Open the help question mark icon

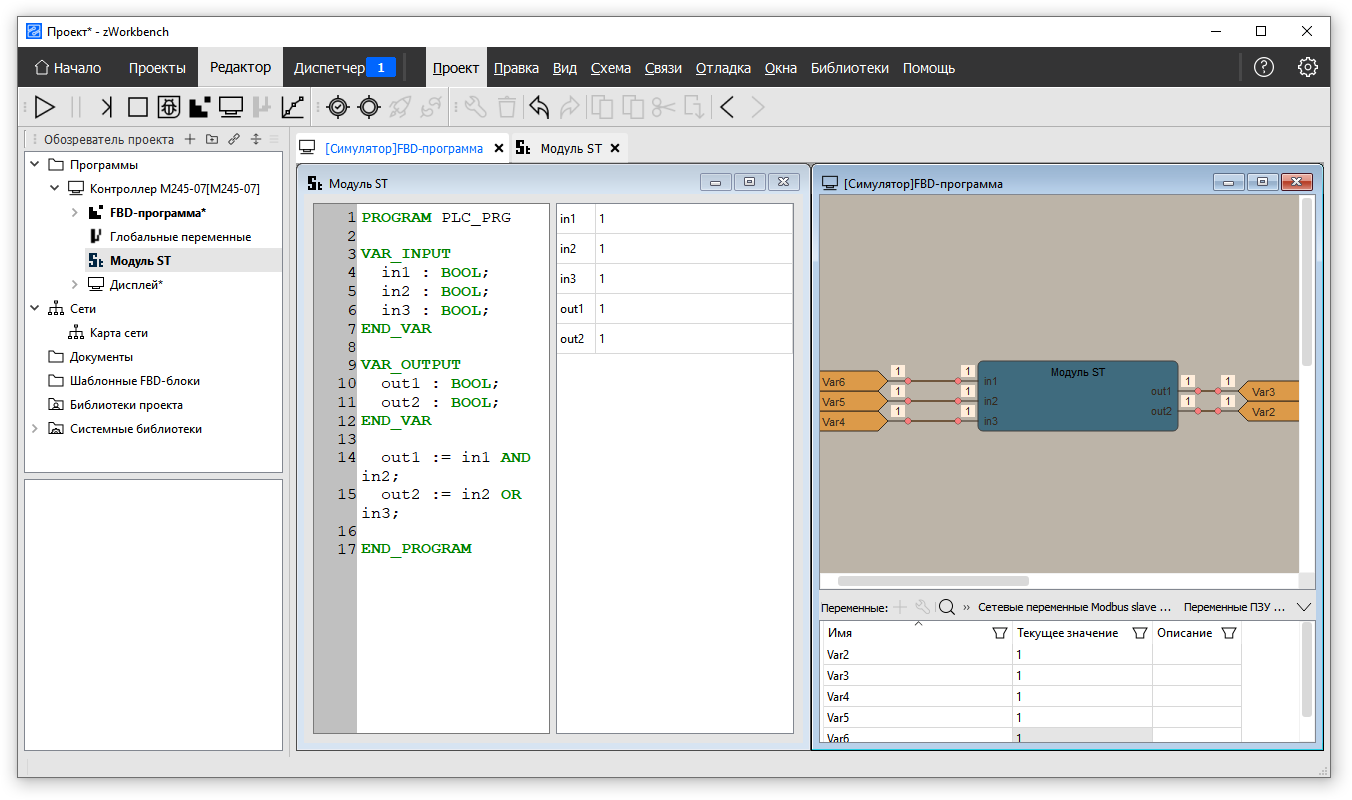1264,68
